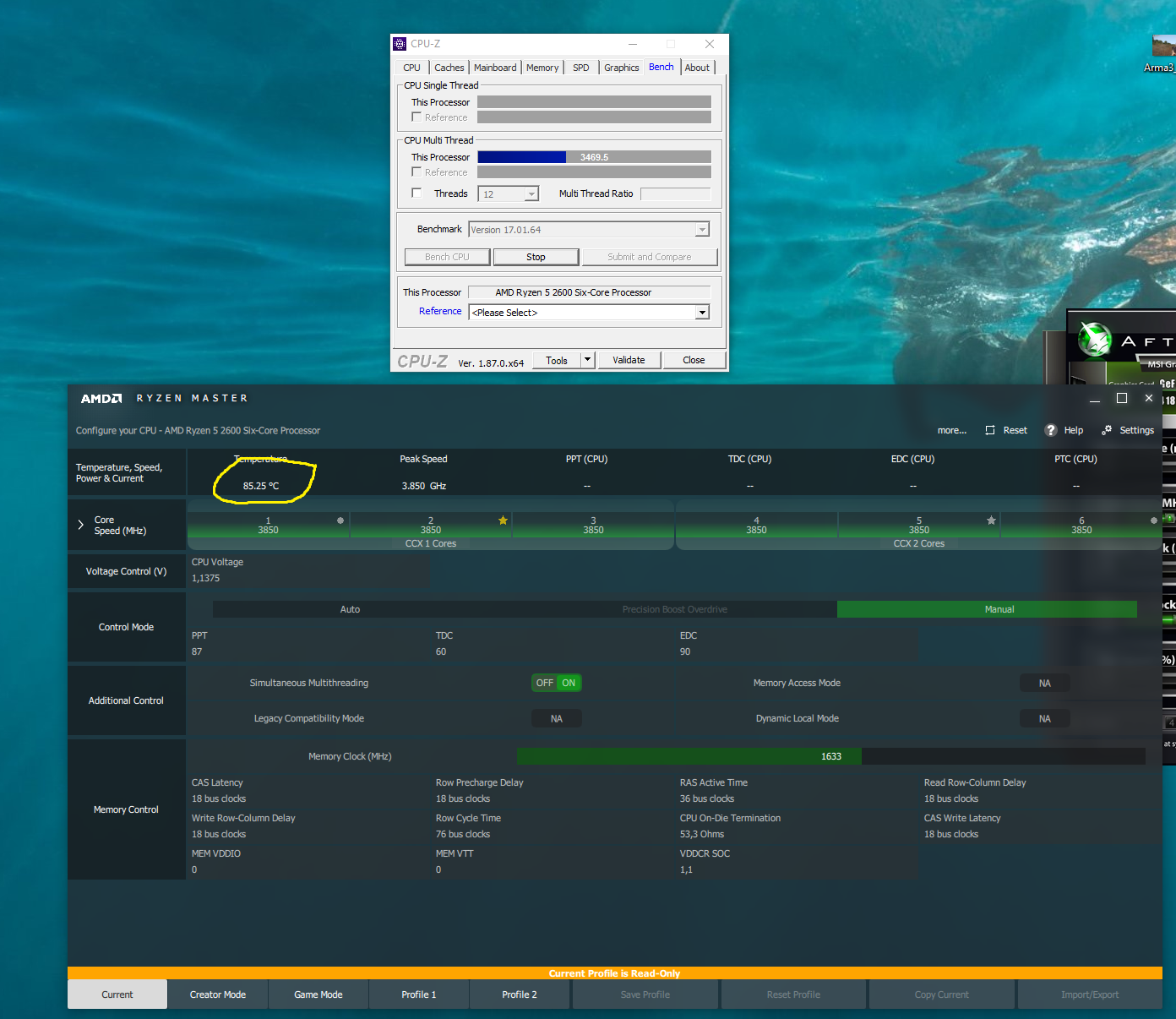This screenshot has width=1176, height=1019.
Task: Open the SPD tab
Action: click(581, 68)
